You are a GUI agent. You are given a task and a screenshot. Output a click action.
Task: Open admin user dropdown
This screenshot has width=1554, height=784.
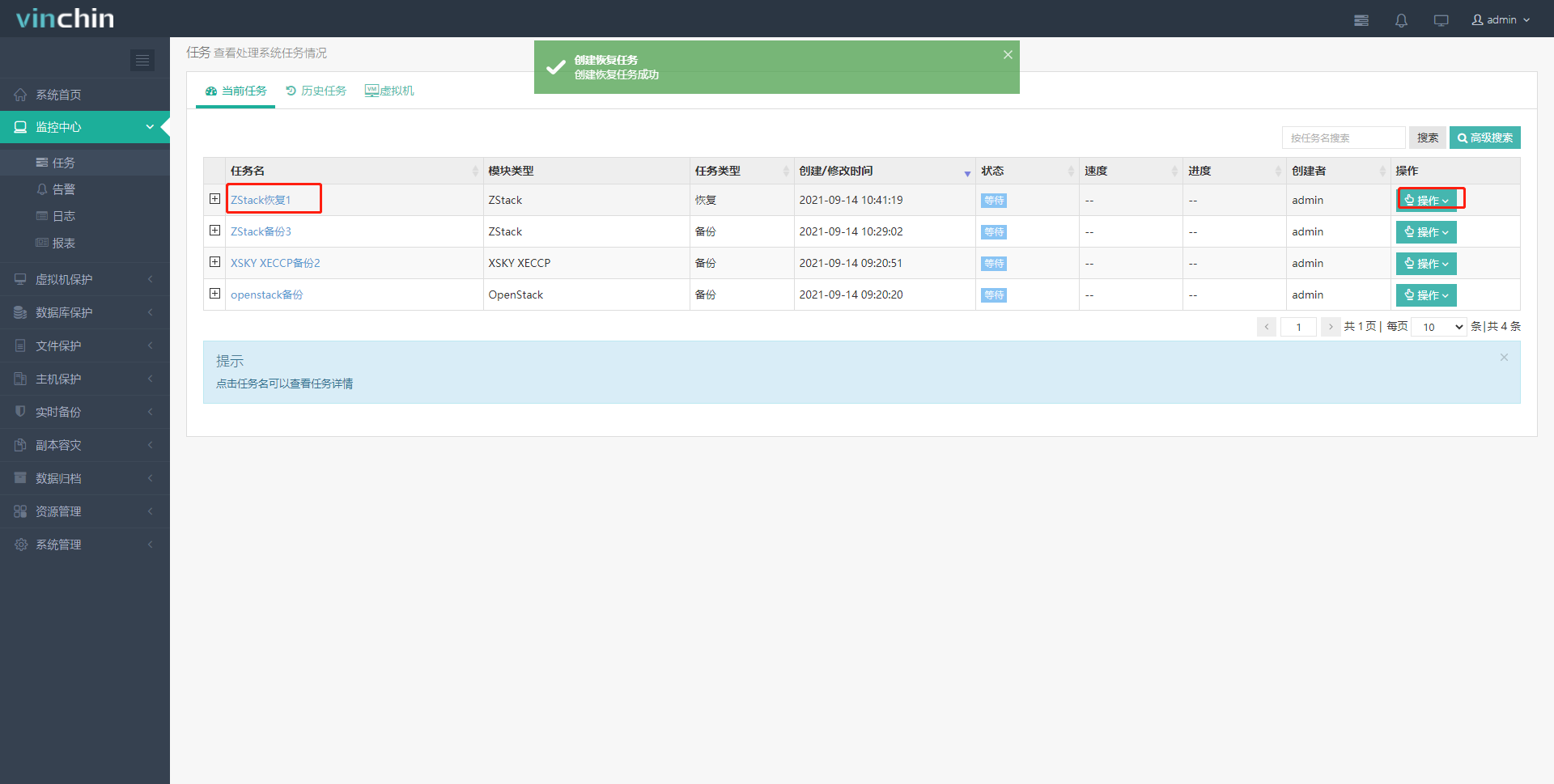(1501, 19)
